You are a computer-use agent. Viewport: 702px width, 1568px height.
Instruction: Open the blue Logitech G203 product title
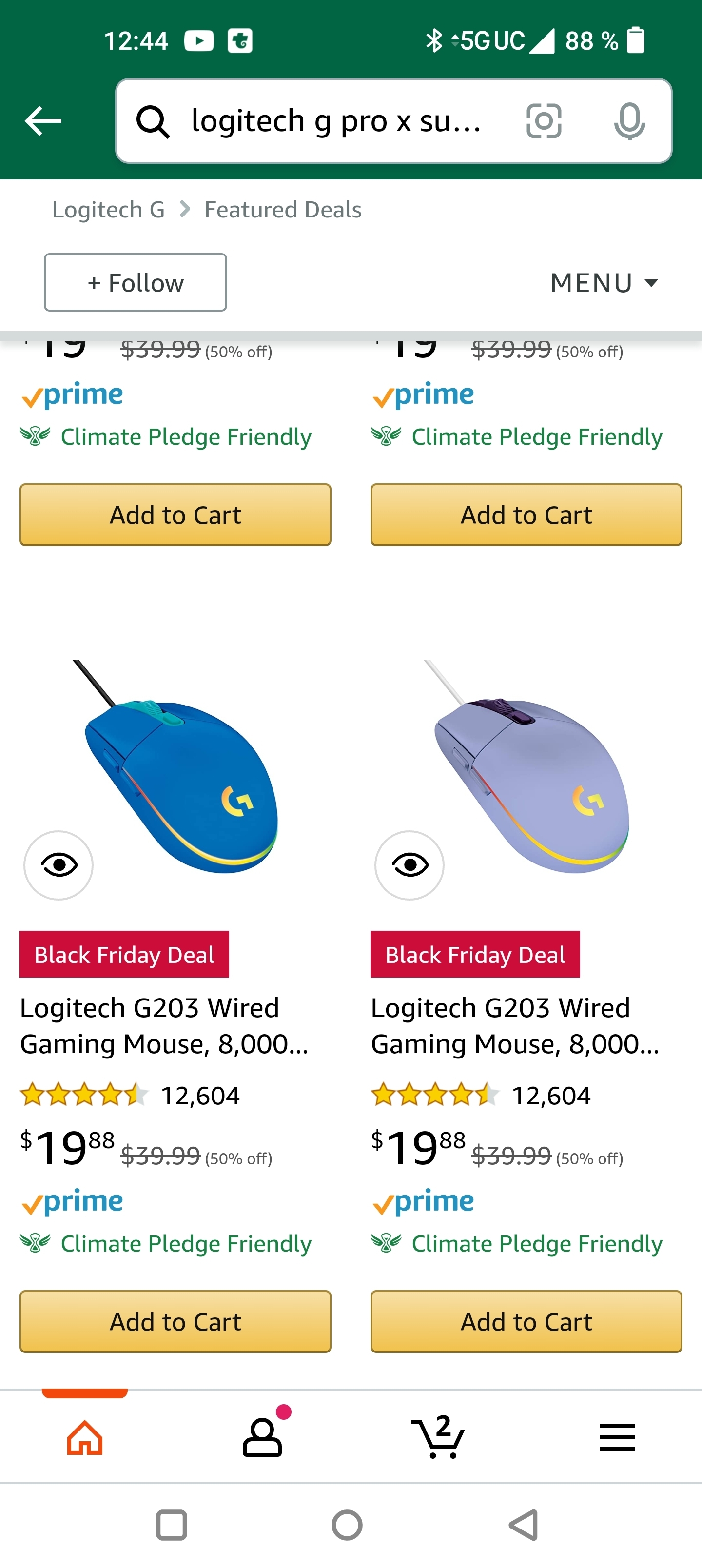164,1026
